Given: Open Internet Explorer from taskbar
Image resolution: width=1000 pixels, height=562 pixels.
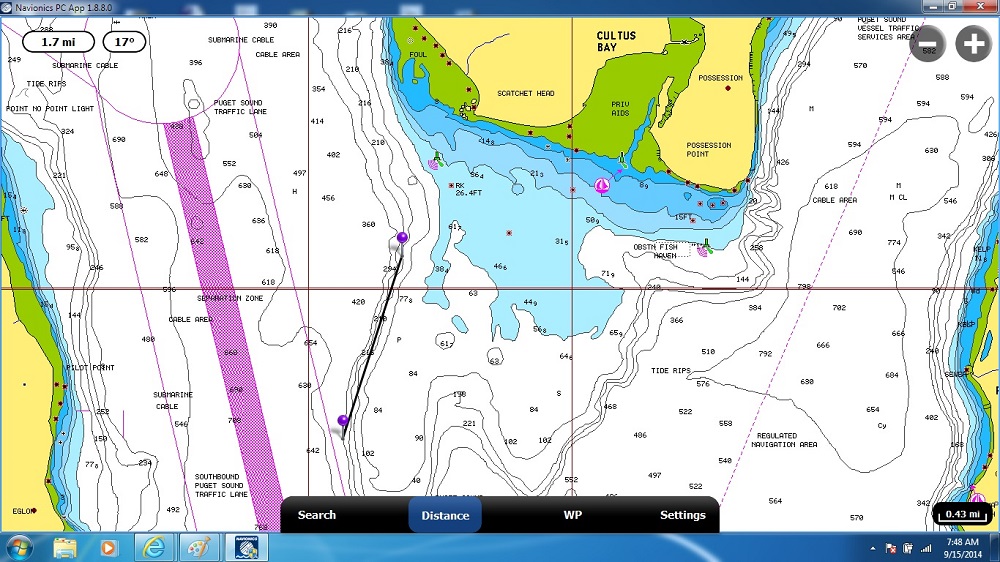Looking at the screenshot, I should point(154,548).
